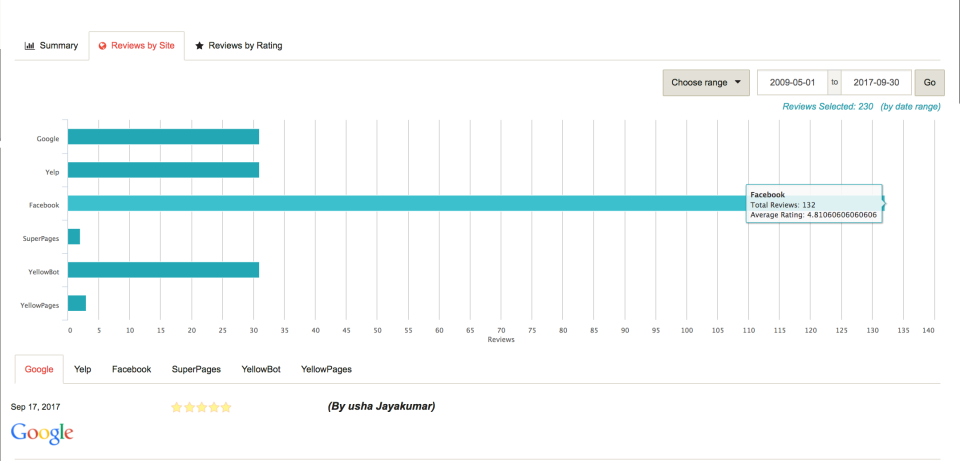
Task: Select the YellowBot reviews tab
Action: coord(261,369)
